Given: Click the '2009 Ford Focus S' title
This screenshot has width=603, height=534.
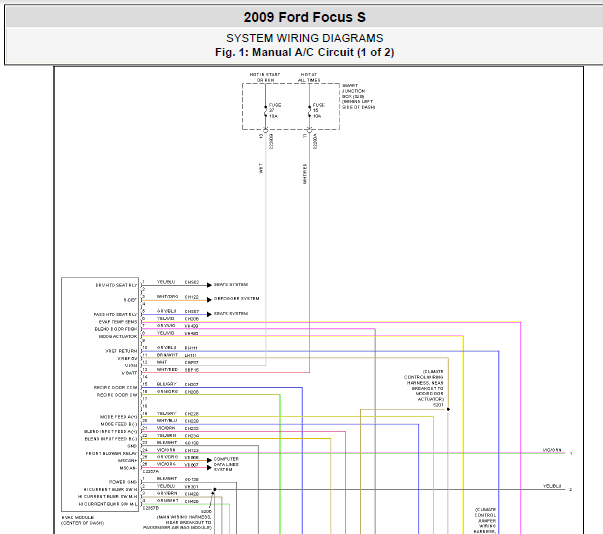Looking at the screenshot, I should pos(304,17).
